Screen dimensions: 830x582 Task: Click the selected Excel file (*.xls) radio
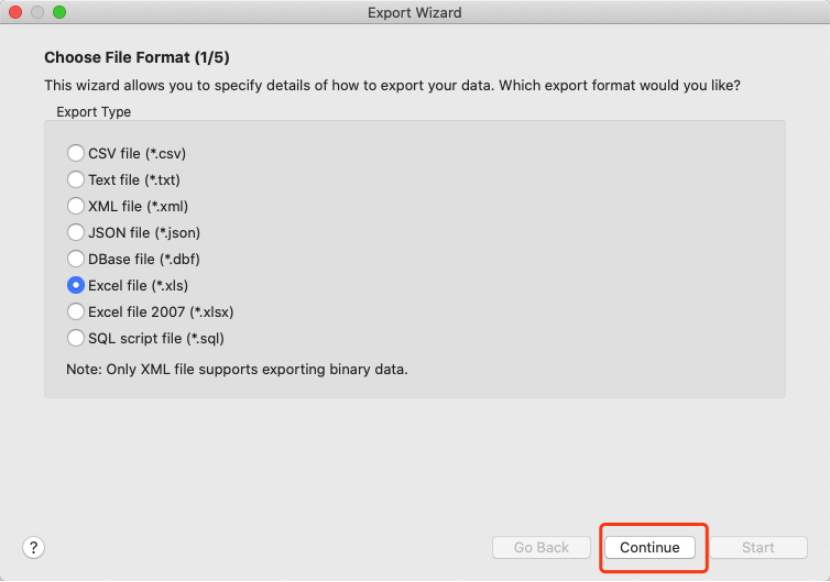pyautogui.click(x=76, y=286)
